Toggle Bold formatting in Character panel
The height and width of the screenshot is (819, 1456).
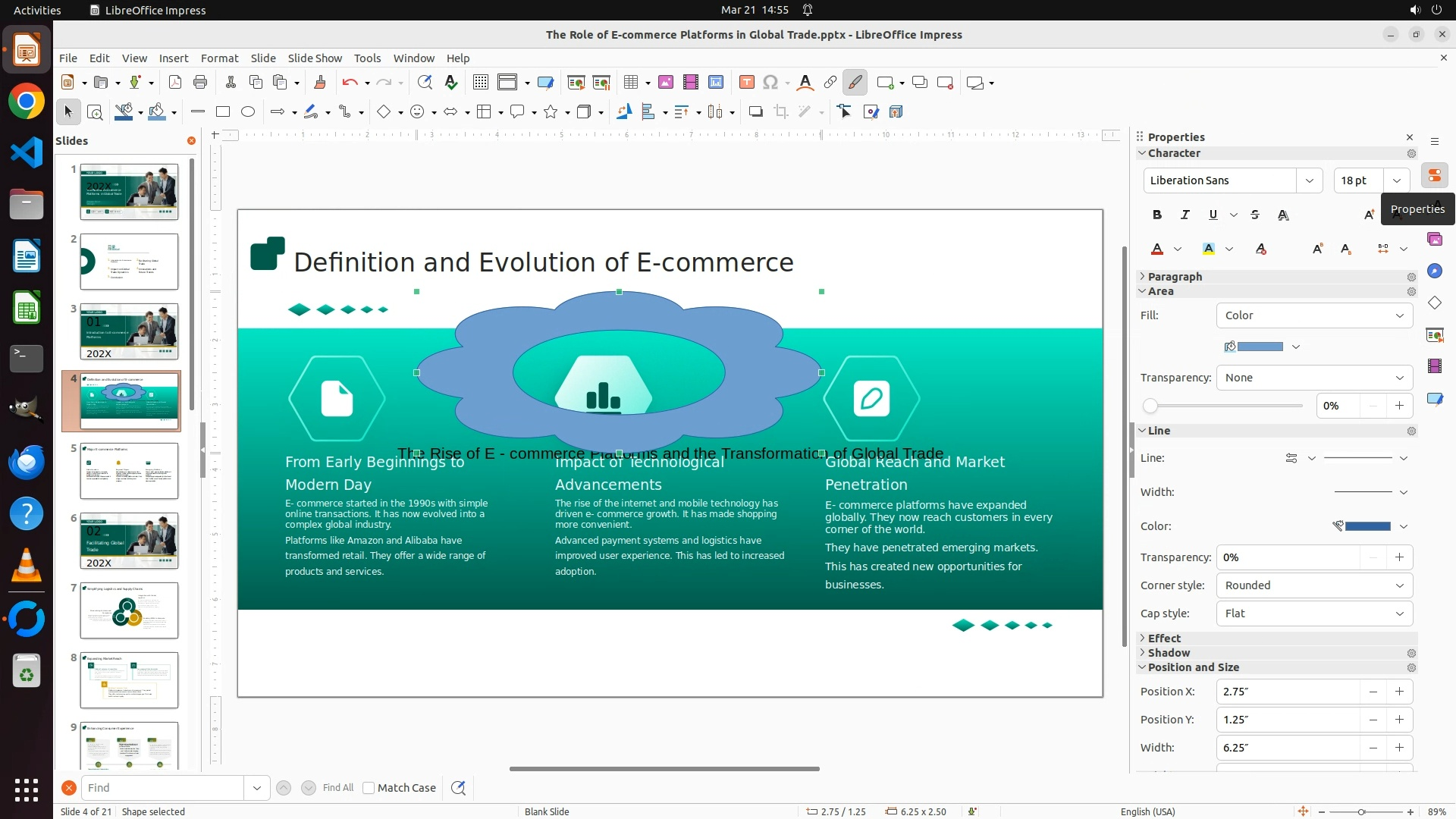(1157, 215)
